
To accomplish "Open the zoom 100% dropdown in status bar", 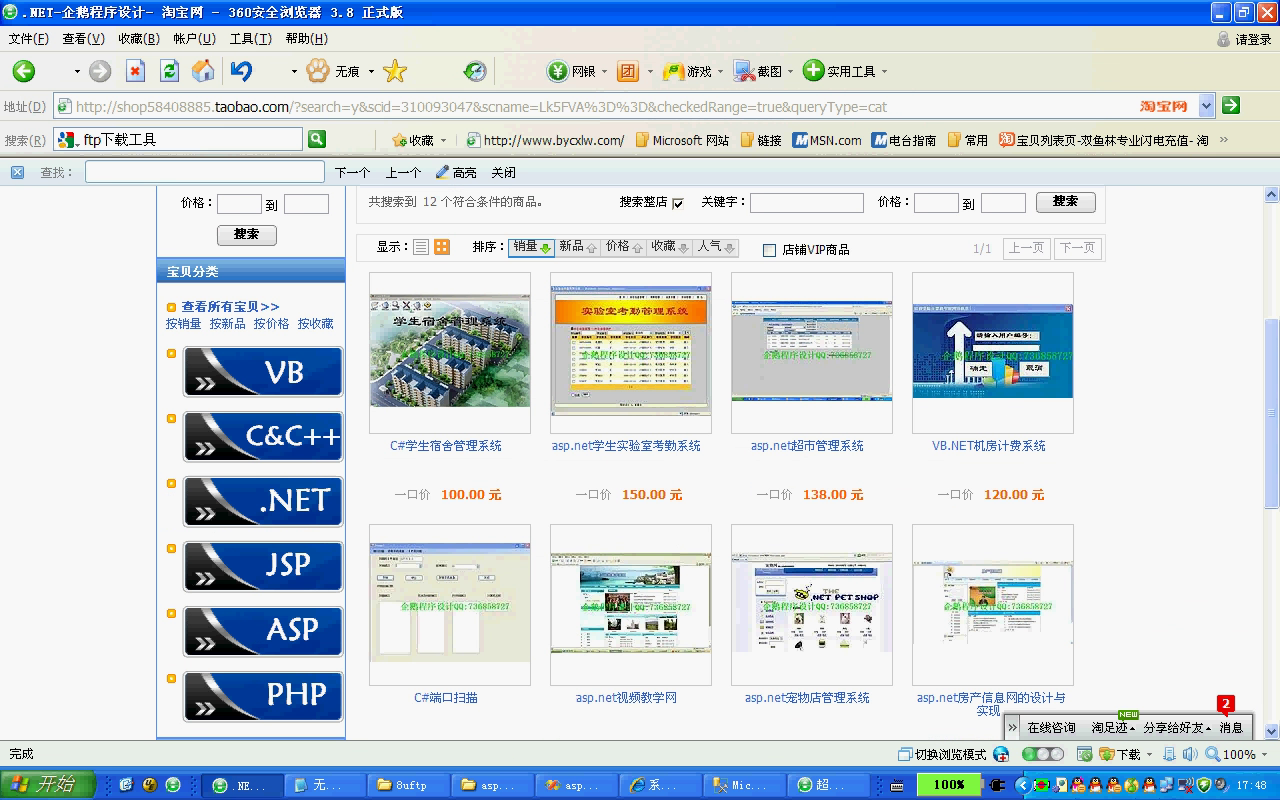I will coord(1265,755).
